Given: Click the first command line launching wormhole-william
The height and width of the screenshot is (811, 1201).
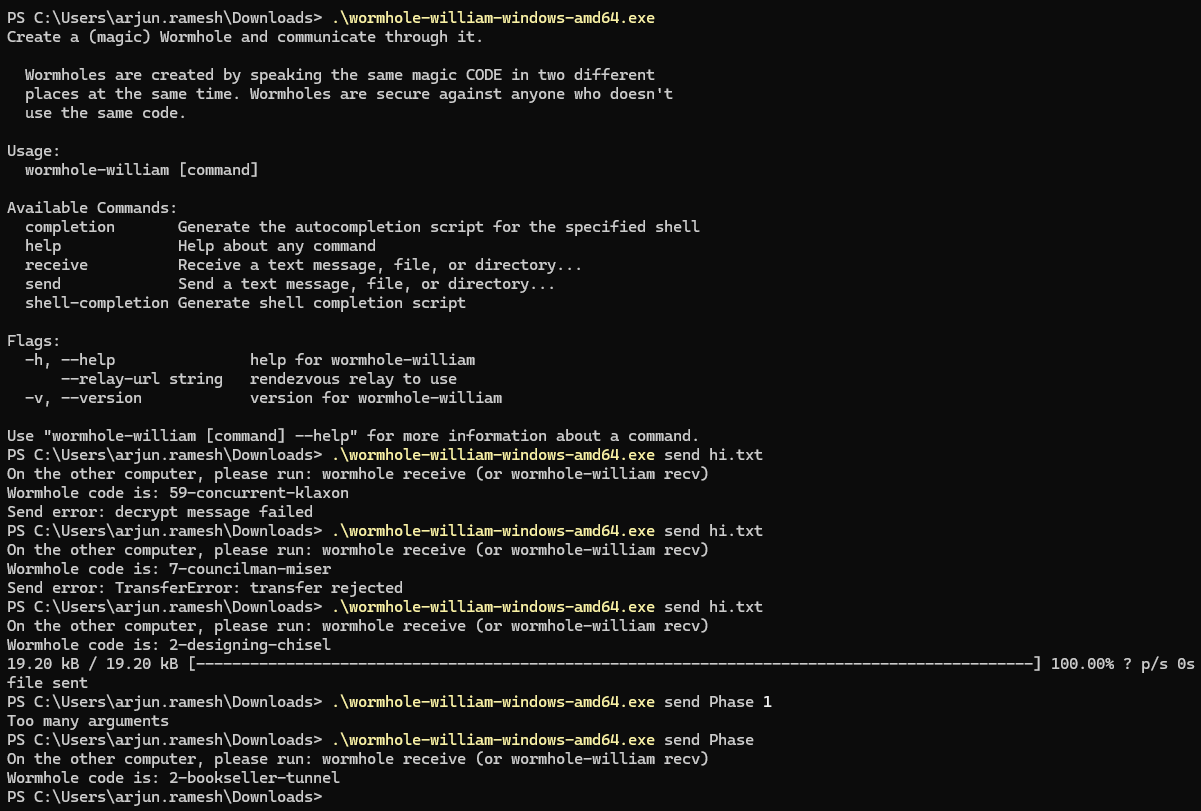Looking at the screenshot, I should pyautogui.click(x=331, y=18).
